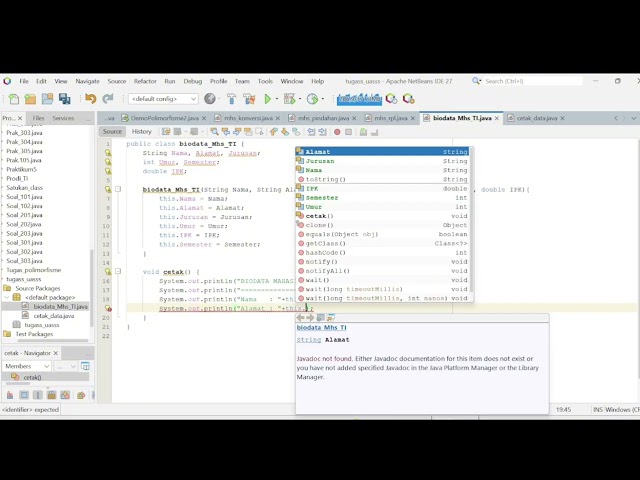This screenshot has height=480, width=640.
Task: Click the Clean and Build icon
Action: (x=249, y=99)
